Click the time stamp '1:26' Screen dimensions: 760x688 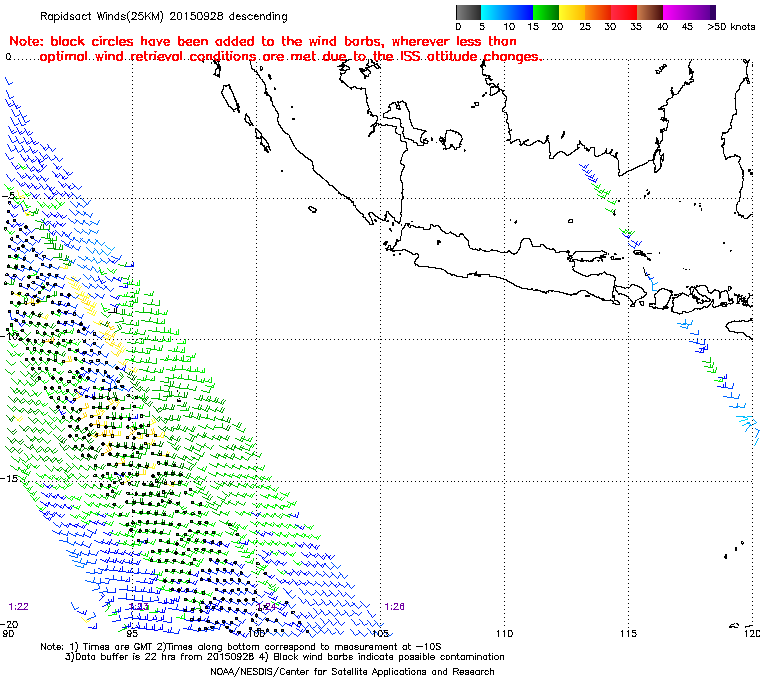pos(395,607)
